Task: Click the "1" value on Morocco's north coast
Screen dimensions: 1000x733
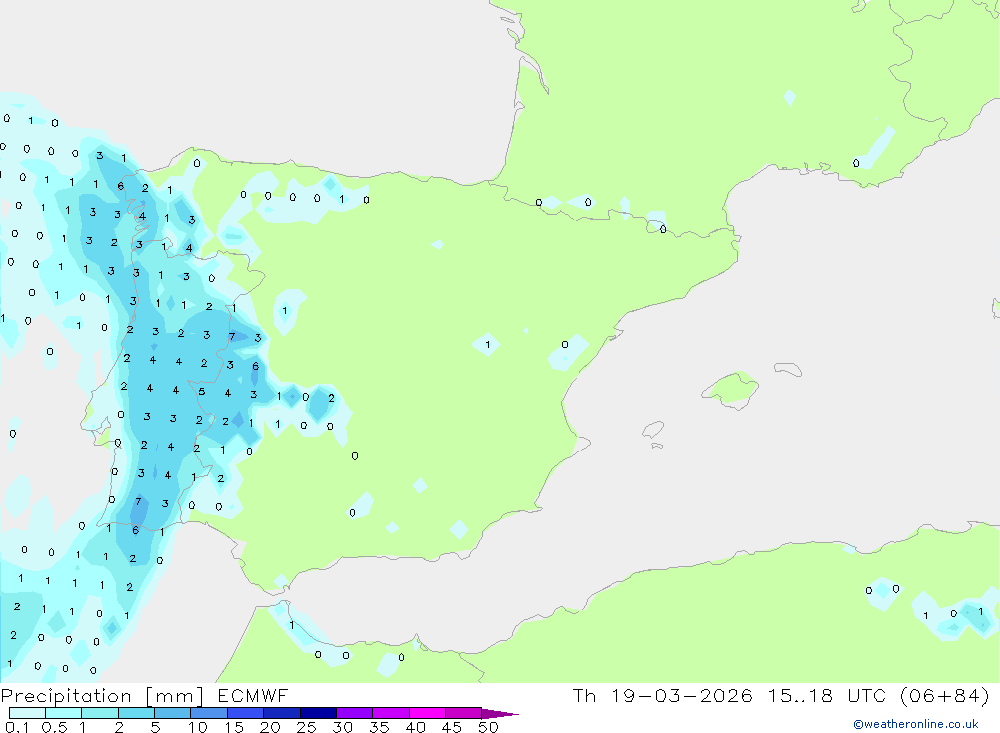Action: (291, 625)
